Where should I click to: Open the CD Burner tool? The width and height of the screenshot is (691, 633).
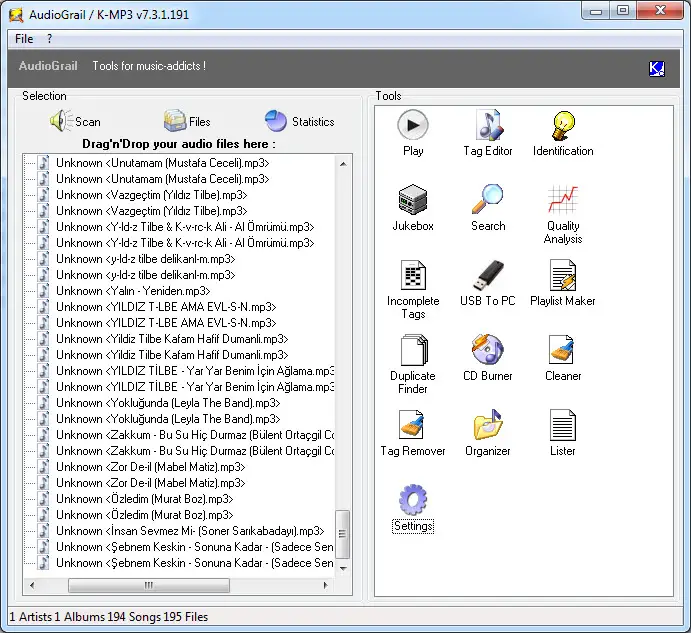pyautogui.click(x=487, y=358)
